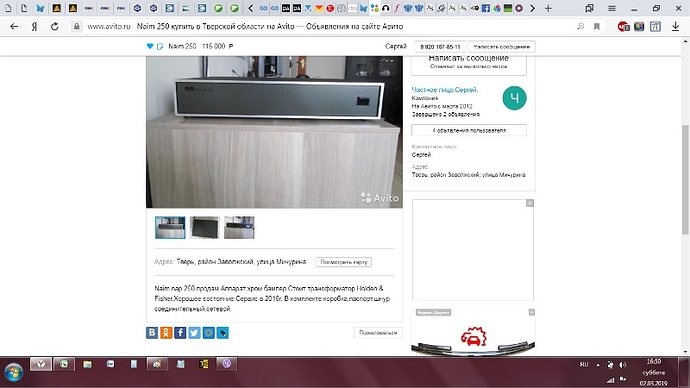Select the first photo thumbnail
Screen dimensions: 690x388
point(170,227)
